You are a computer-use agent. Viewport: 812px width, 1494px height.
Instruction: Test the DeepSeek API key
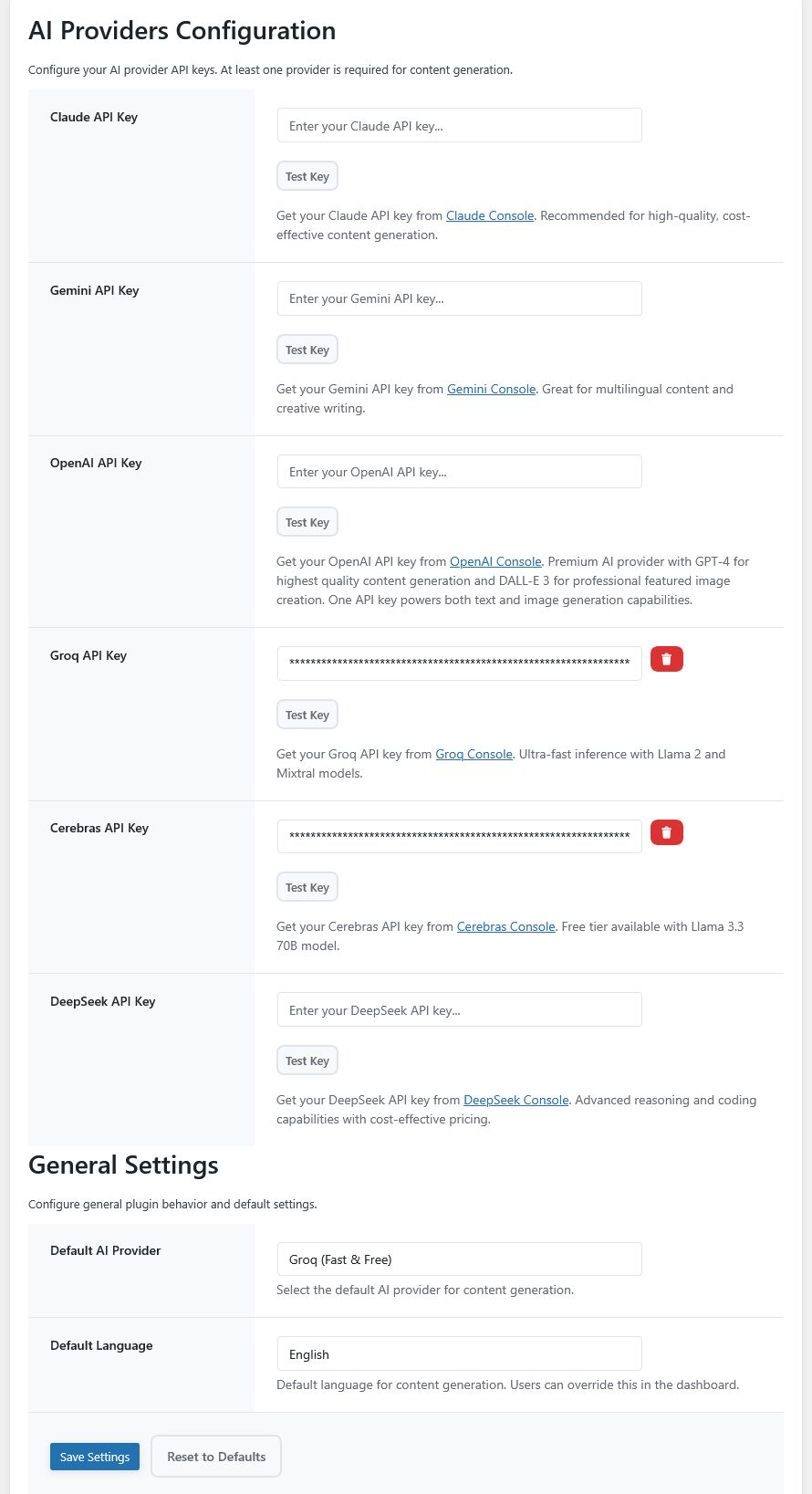coord(307,1061)
